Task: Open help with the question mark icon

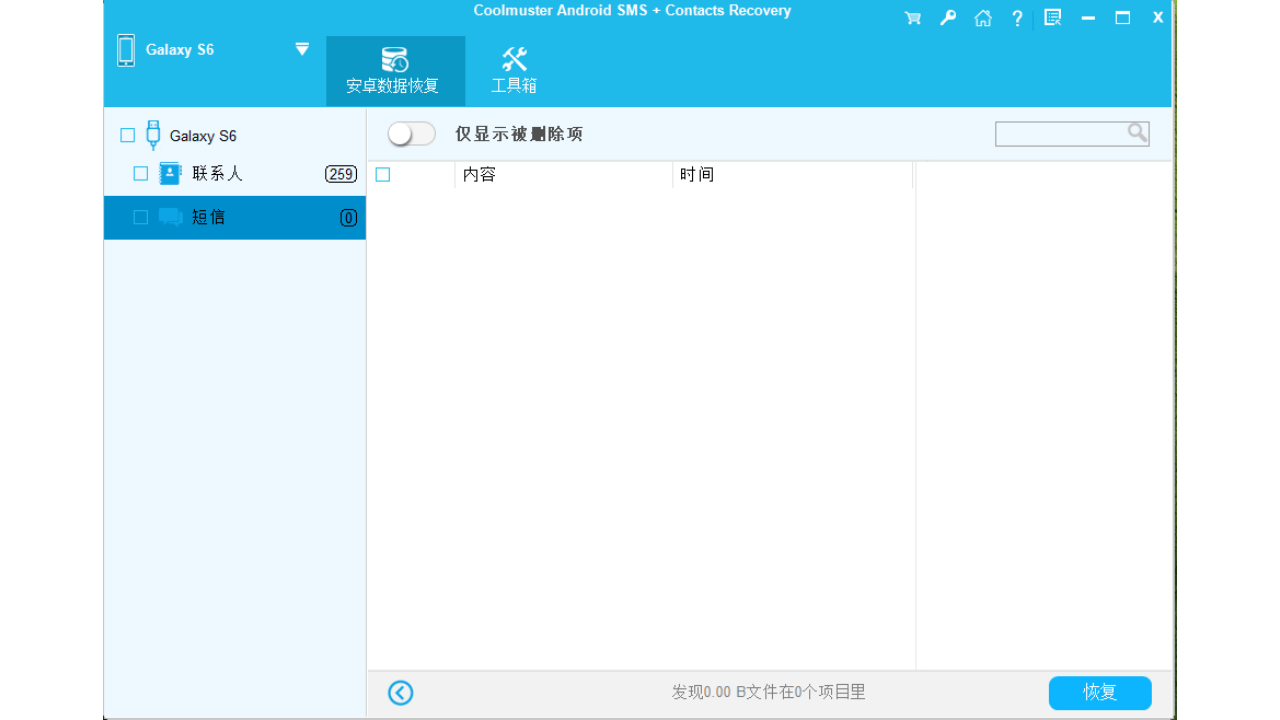Action: [1016, 17]
